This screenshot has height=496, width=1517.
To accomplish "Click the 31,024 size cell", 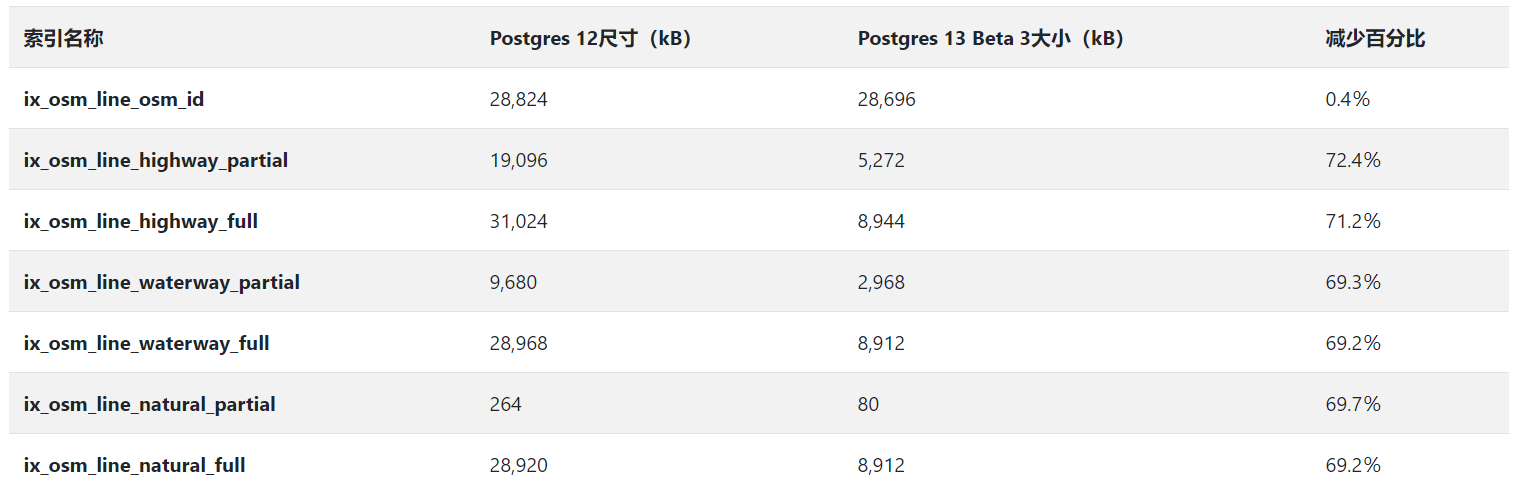I will coord(519,221).
